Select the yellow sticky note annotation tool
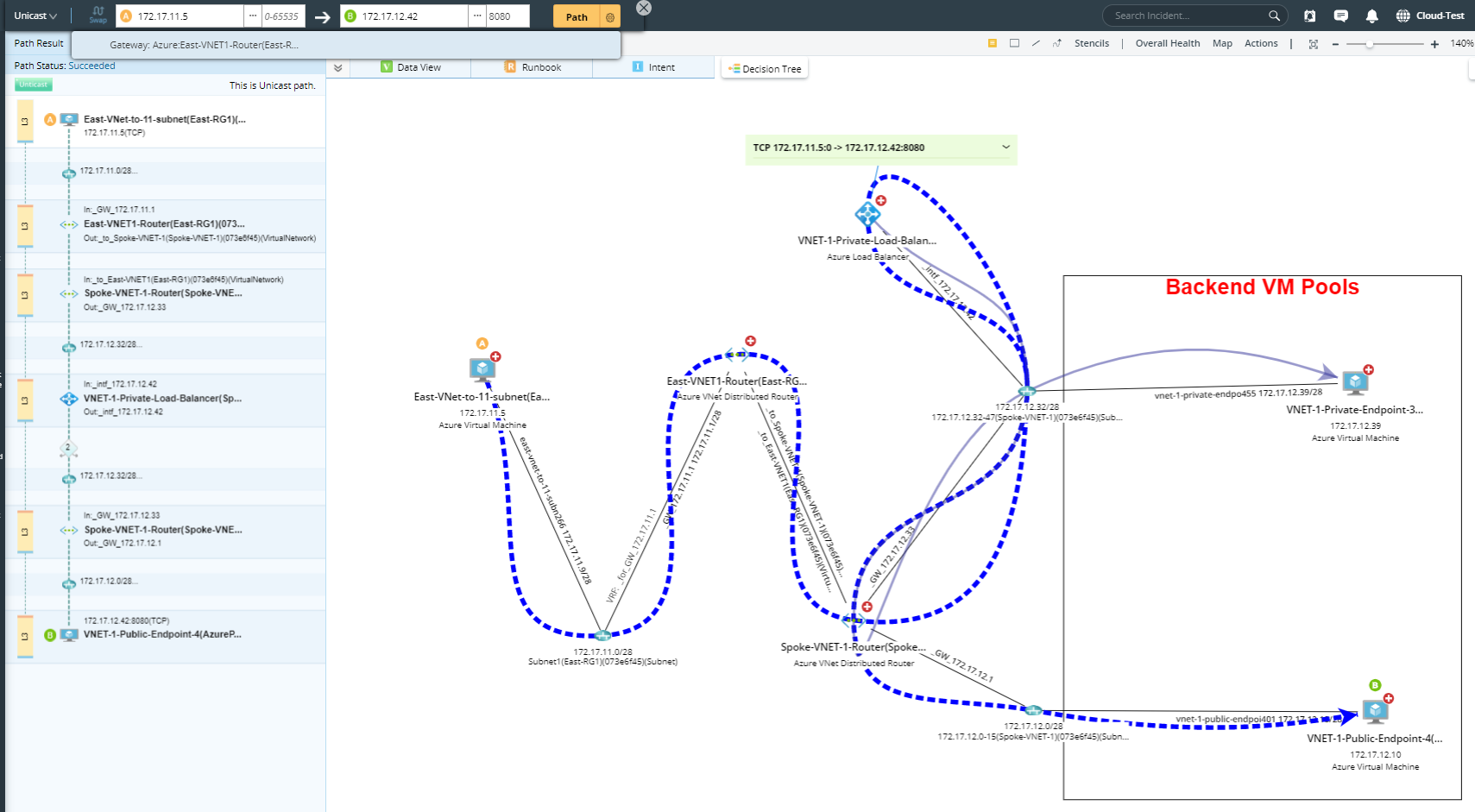 coord(992,43)
